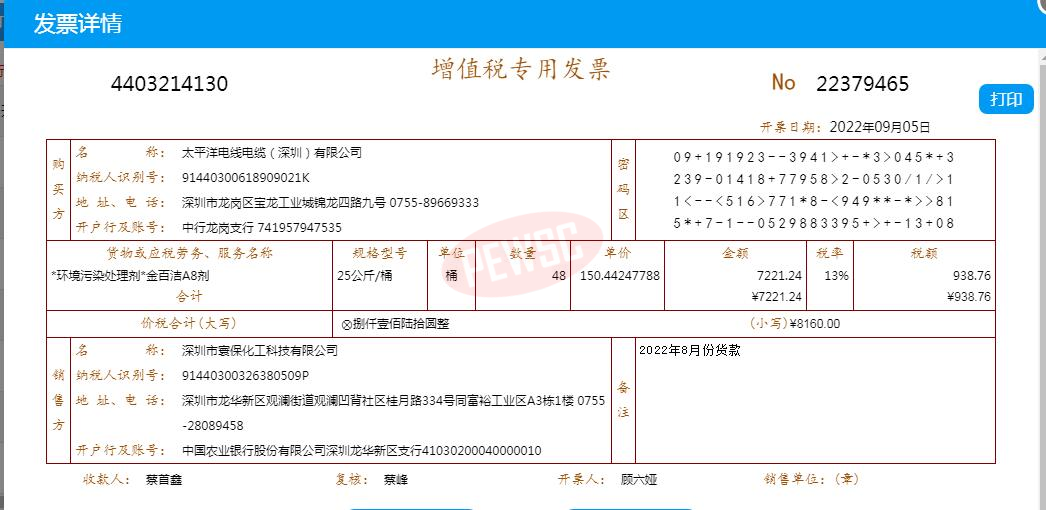This screenshot has height=510, width=1046.
Task: Click the 价税合计(大写) label
Action: pos(189,324)
